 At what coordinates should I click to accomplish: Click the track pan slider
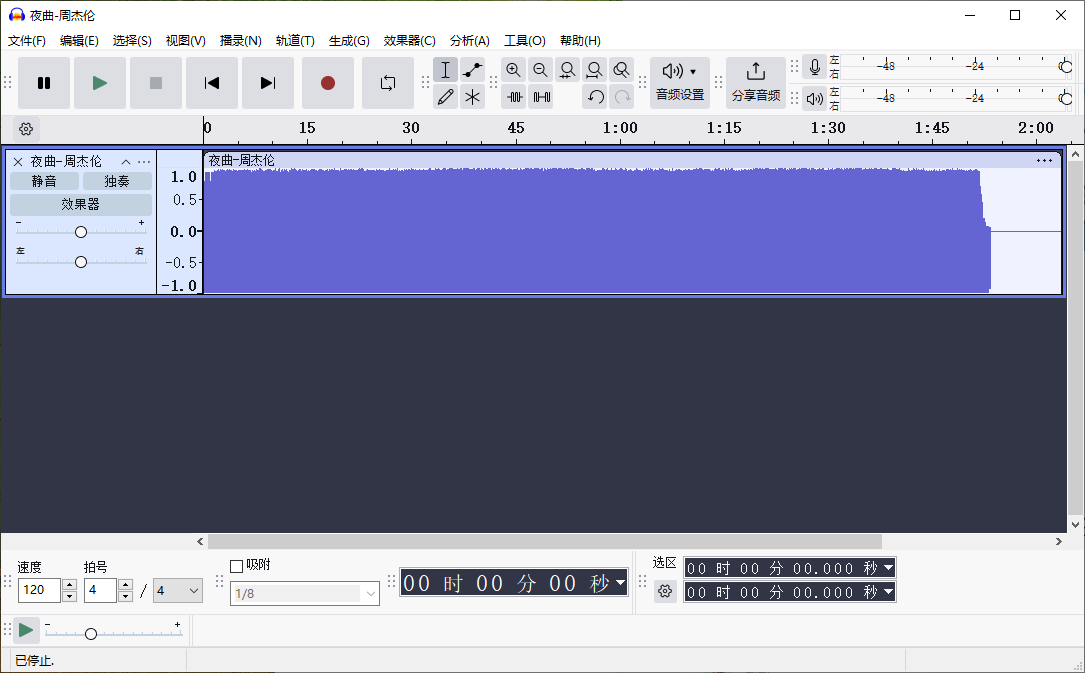click(80, 261)
